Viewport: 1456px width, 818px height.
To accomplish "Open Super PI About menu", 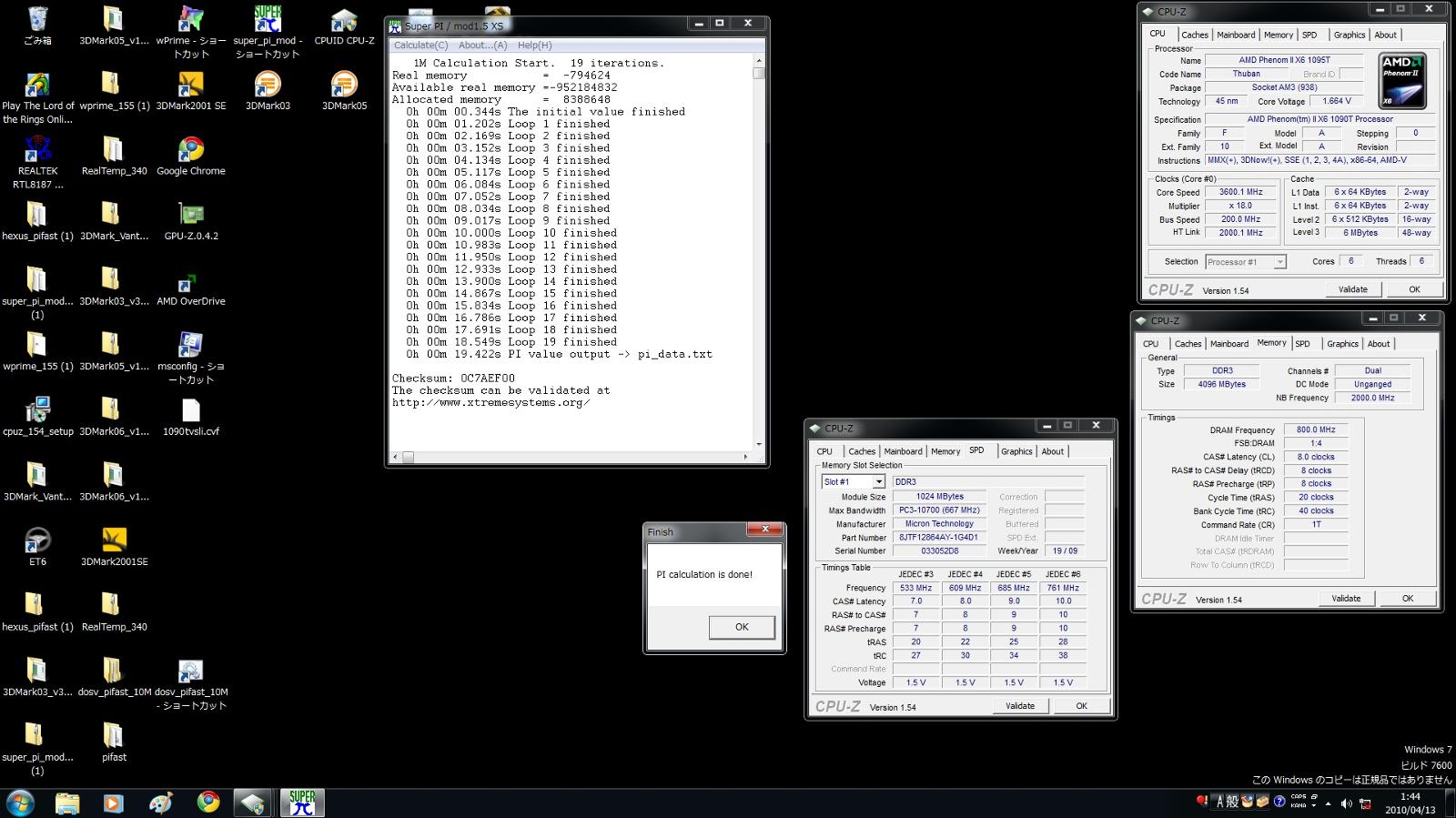I will point(482,45).
